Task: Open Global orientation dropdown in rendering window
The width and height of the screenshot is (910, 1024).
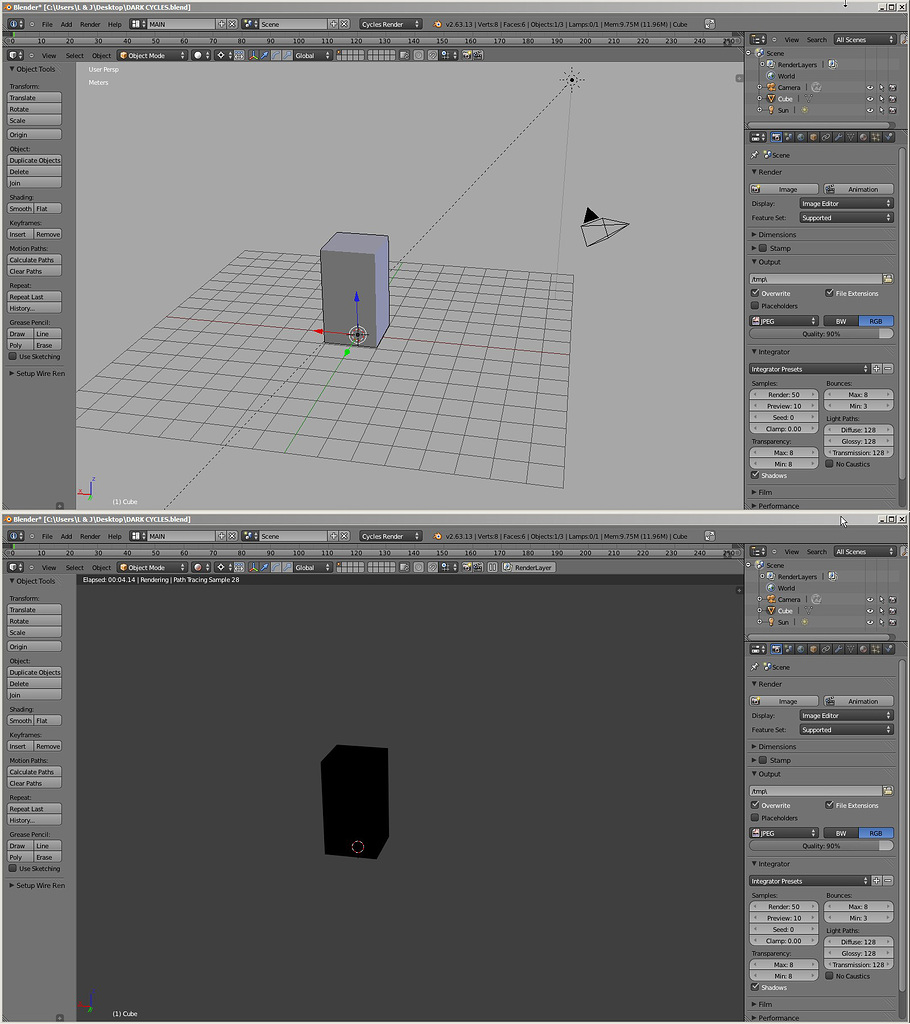Action: click(x=313, y=568)
